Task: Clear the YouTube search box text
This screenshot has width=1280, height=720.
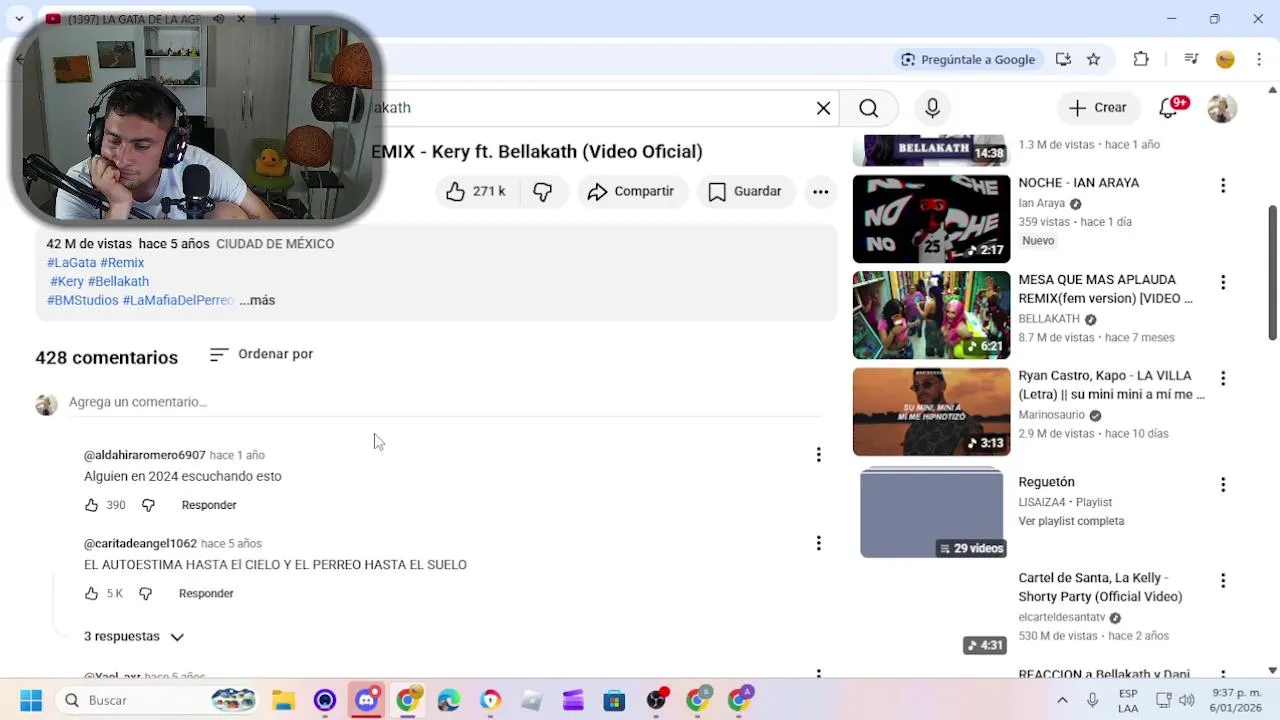Action: tap(823, 108)
